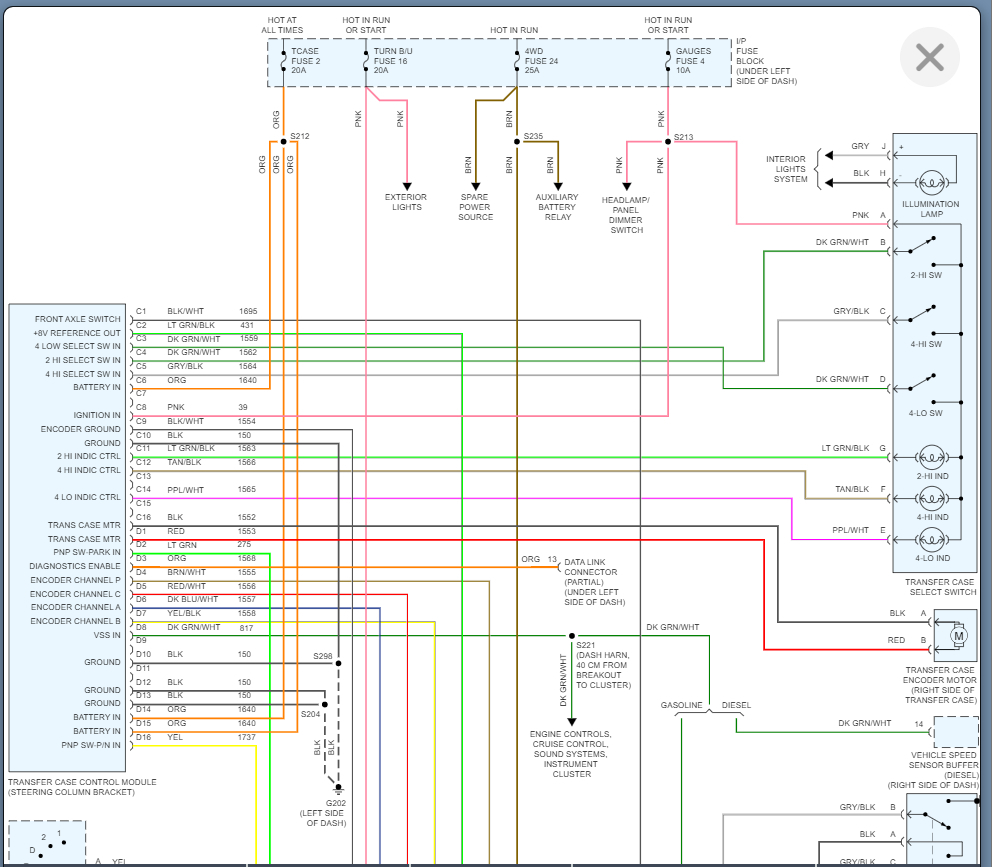Click the +8V REFERENCE OUT pin label
Image resolution: width=992 pixels, height=867 pixels.
[x=77, y=333]
